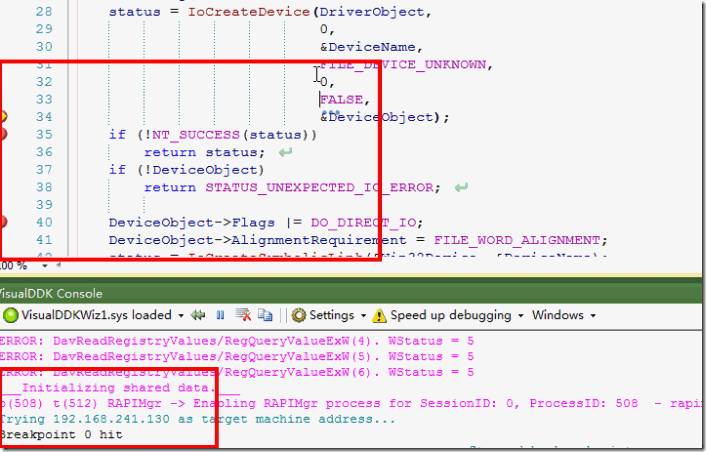Screen dimensions: 706x452
Task: Click the copy pages icon in console toolbar
Action: pyautogui.click(x=265, y=315)
